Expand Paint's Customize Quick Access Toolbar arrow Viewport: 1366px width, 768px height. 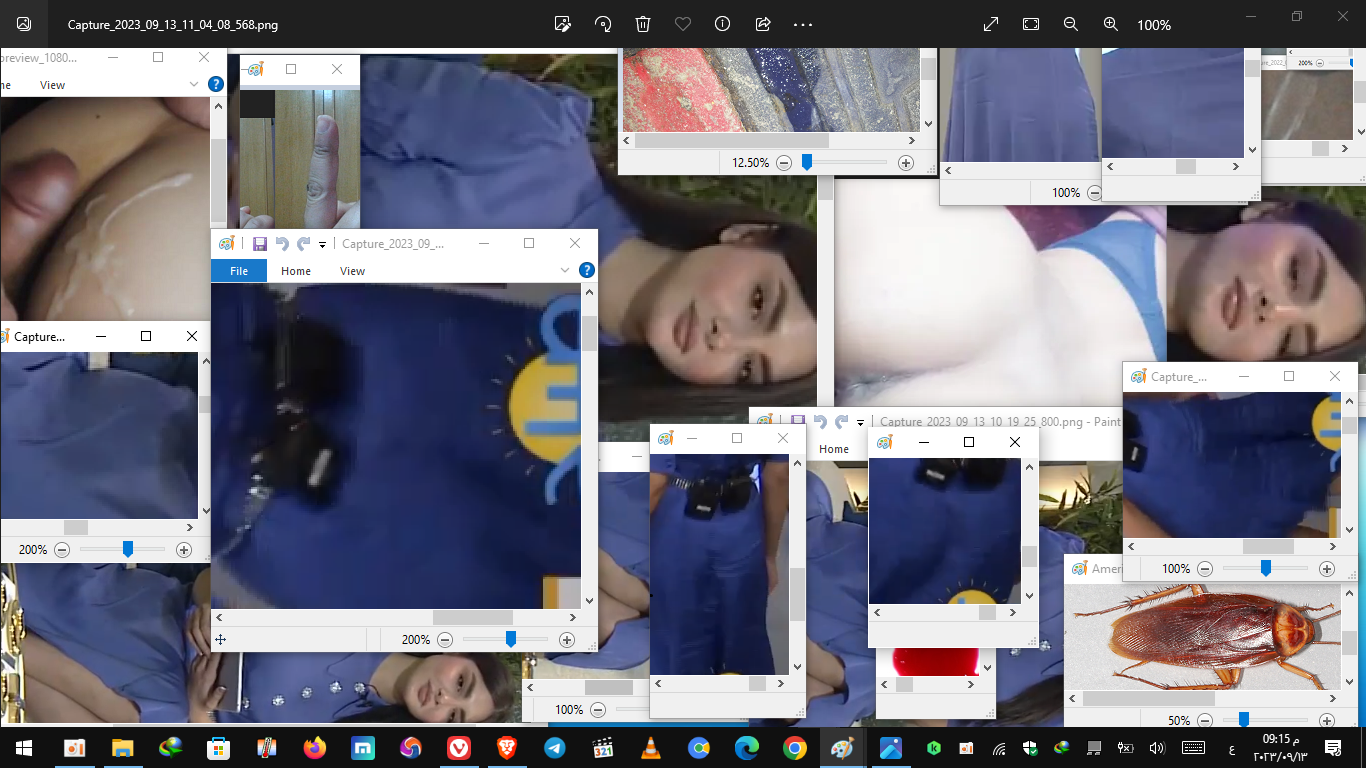coord(322,244)
